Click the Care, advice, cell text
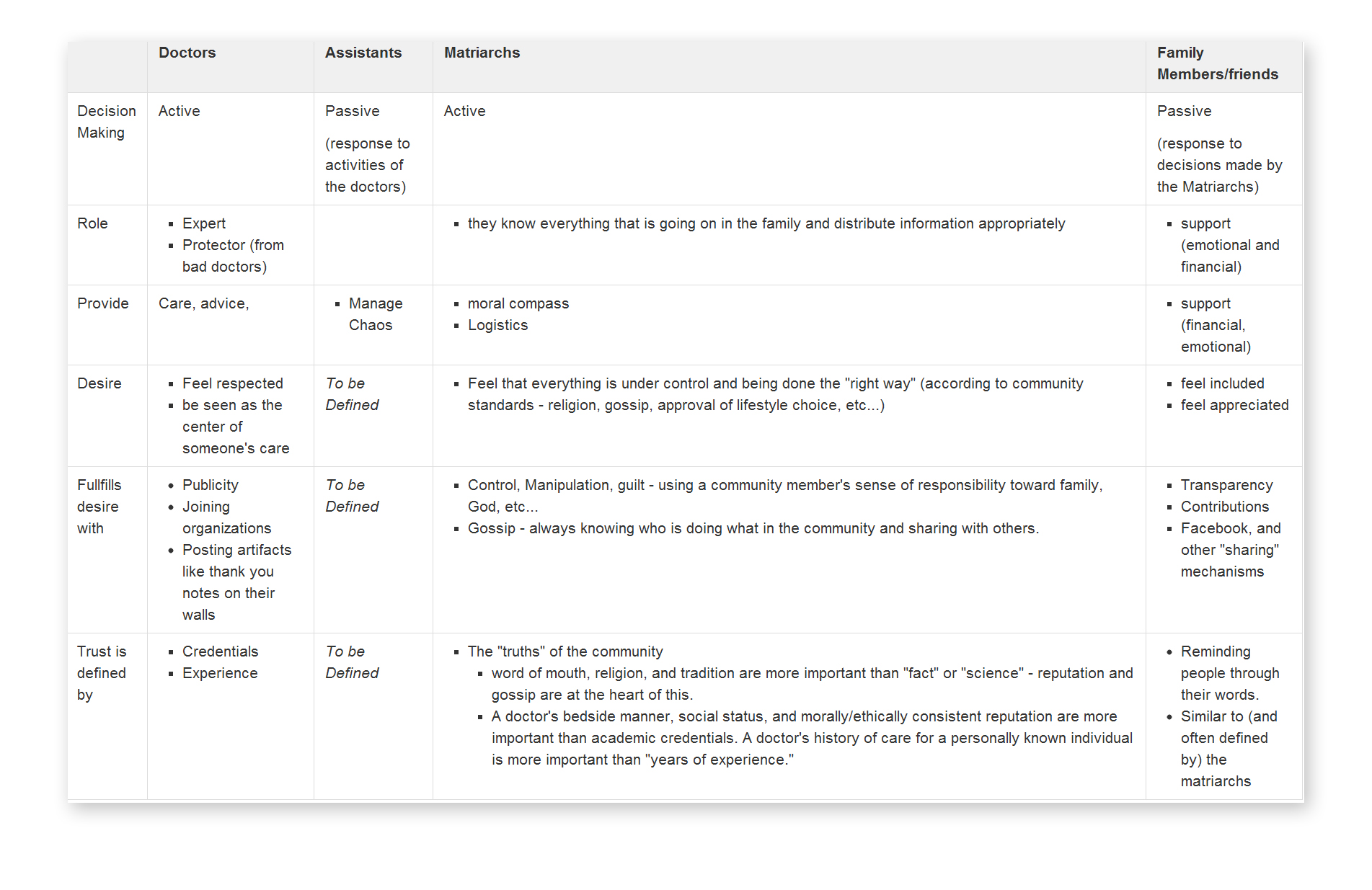1372x890 pixels. 203,303
